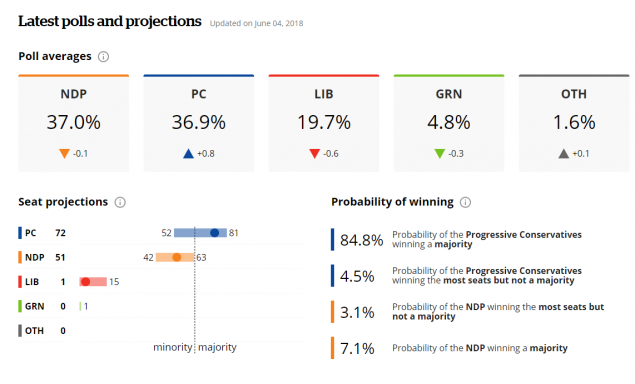Click the blue up triangle under PC

pos(188,154)
